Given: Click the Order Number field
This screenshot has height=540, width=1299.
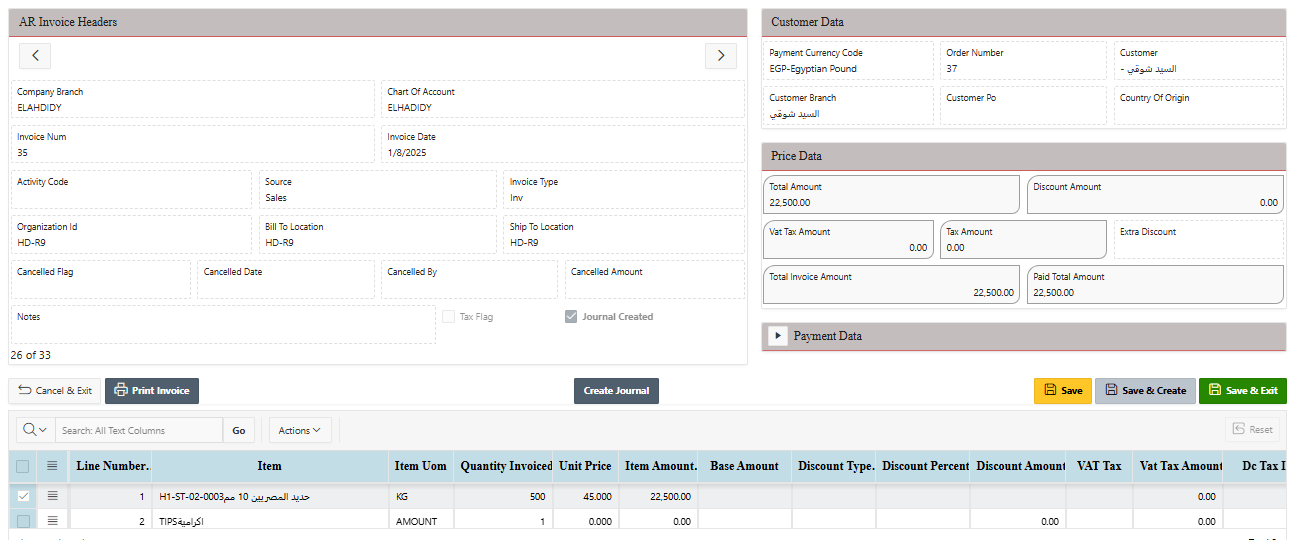Looking at the screenshot, I should (1024, 60).
